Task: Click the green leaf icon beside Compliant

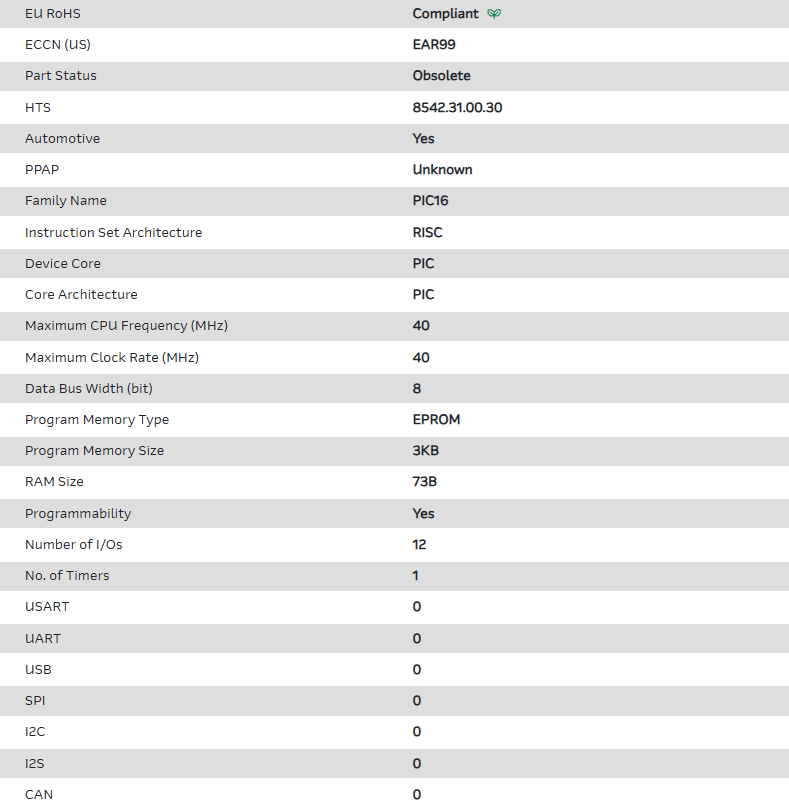Action: (494, 14)
